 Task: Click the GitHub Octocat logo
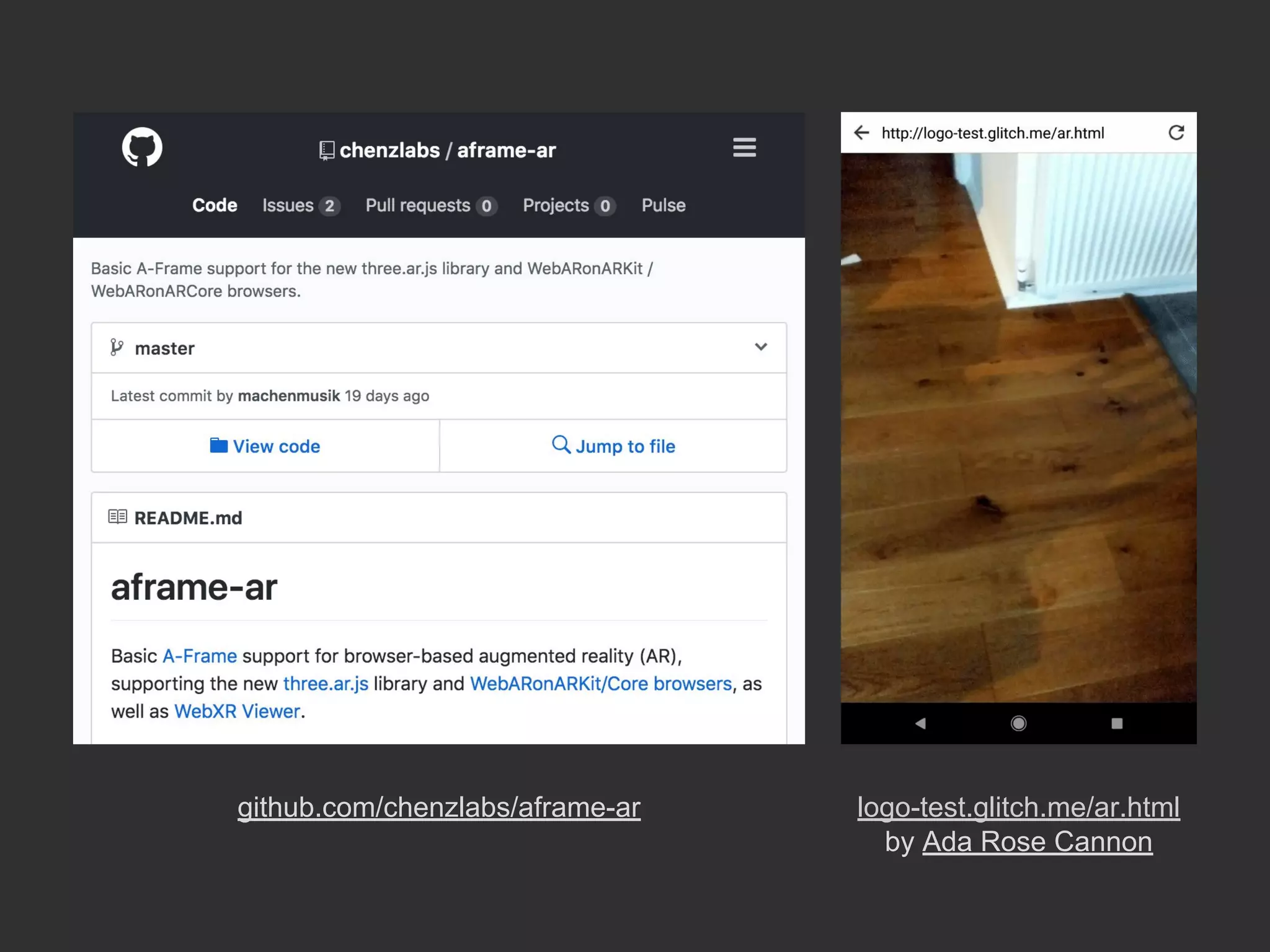point(142,148)
